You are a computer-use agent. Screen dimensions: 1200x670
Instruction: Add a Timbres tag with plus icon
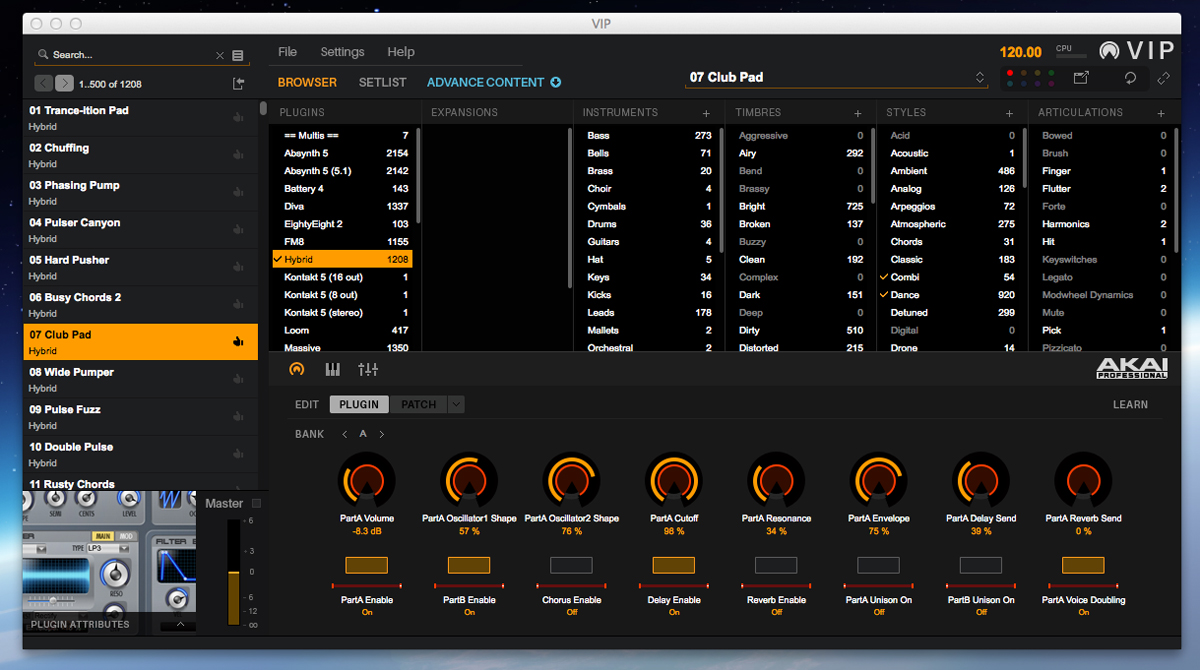[x=857, y=113]
